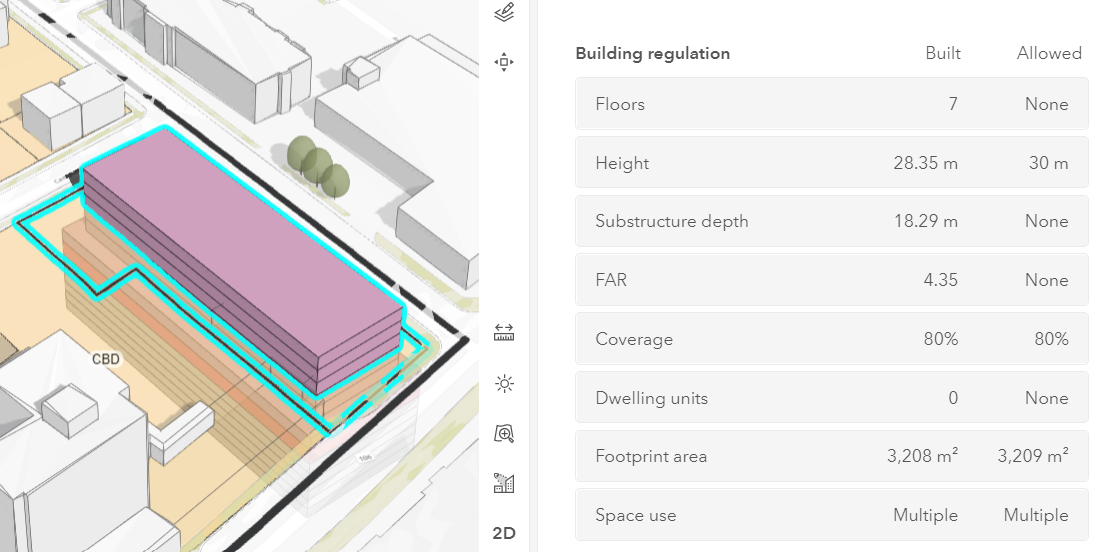Open the layers tool icon
The height and width of the screenshot is (552, 1103).
click(x=504, y=13)
